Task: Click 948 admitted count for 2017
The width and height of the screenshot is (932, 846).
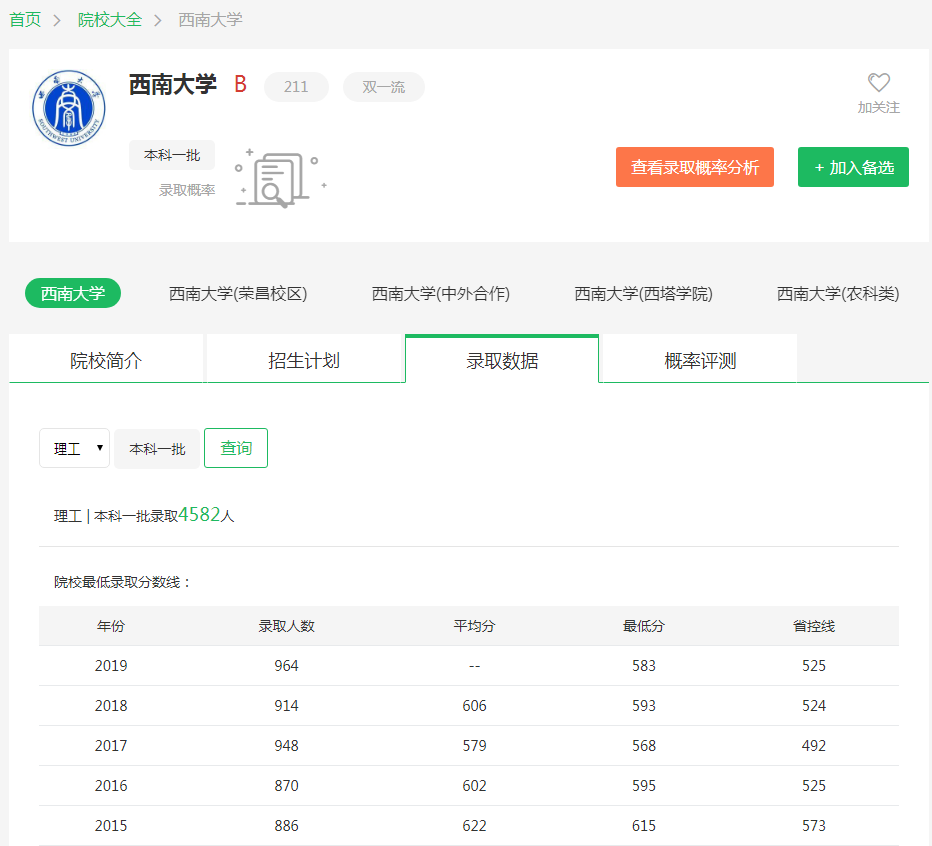Action: click(x=286, y=746)
